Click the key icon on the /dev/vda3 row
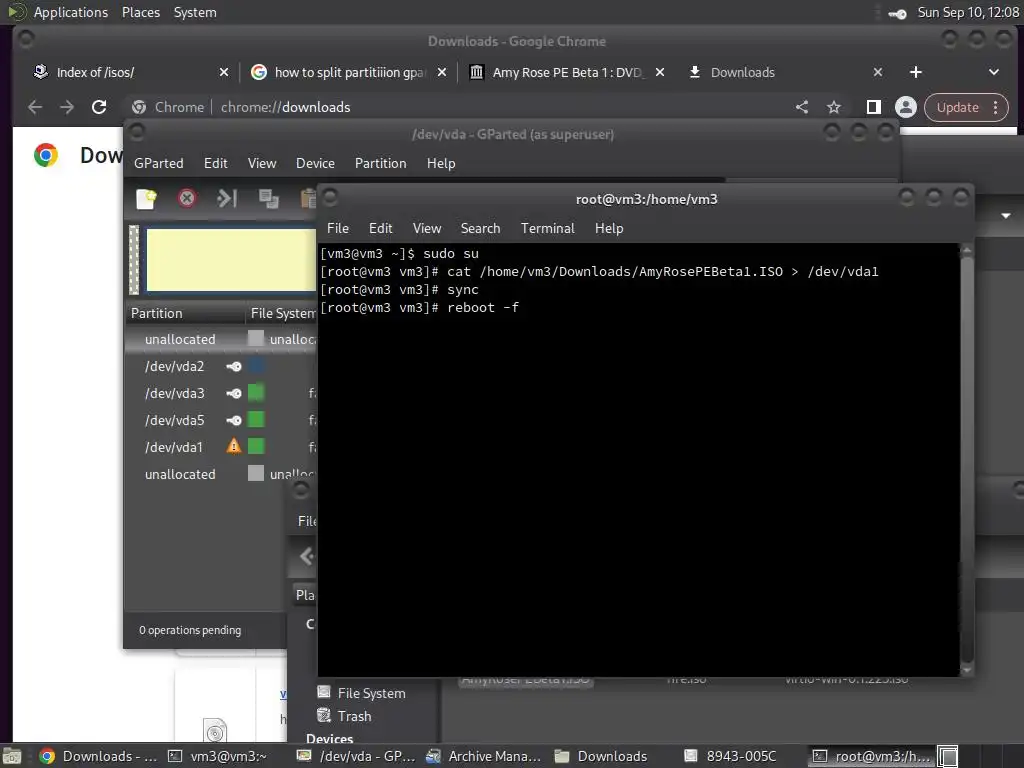 click(234, 393)
